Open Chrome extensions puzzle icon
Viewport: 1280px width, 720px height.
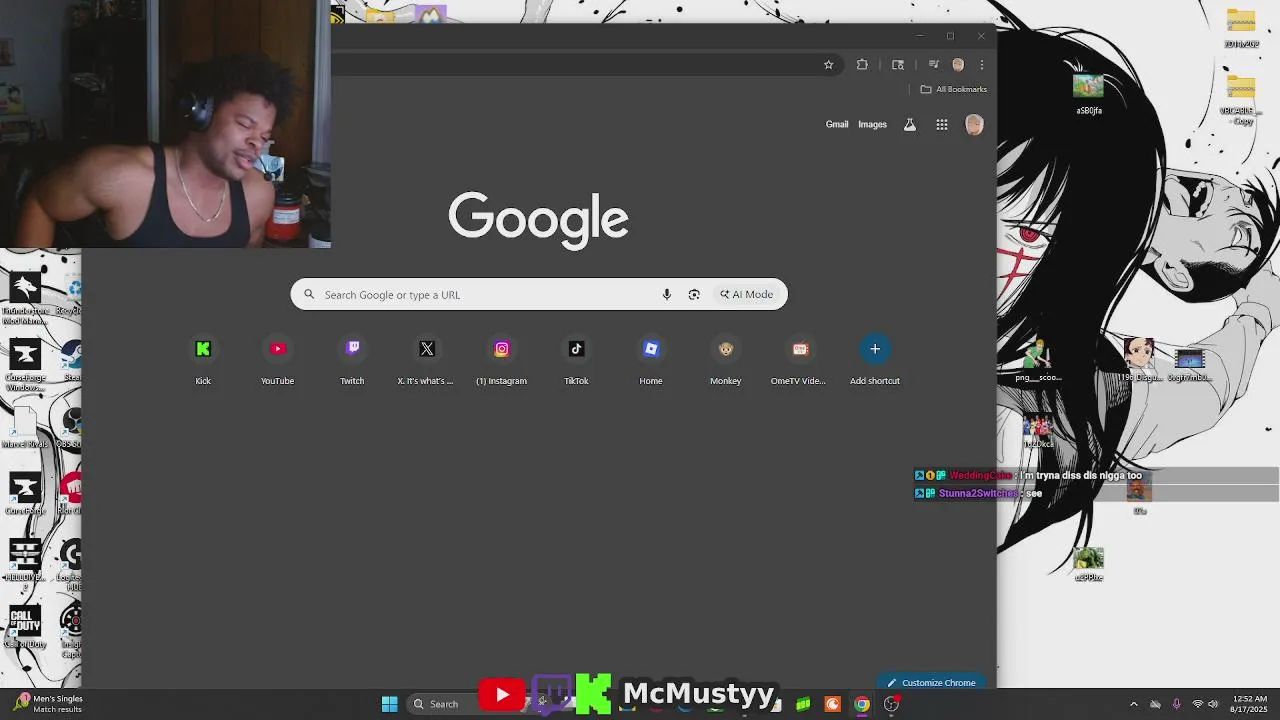862,65
